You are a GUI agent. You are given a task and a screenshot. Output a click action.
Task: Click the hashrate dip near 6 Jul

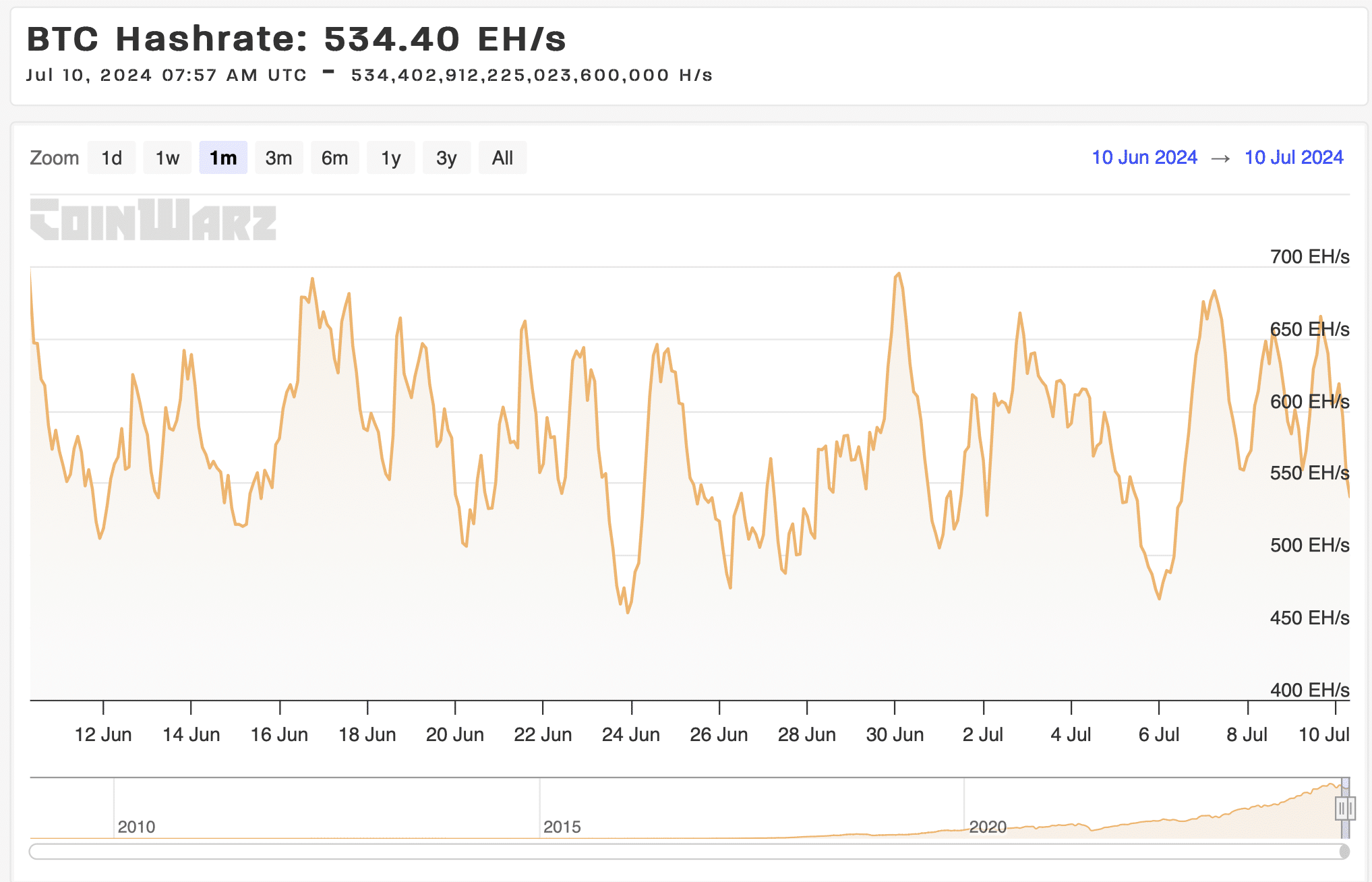1160,598
